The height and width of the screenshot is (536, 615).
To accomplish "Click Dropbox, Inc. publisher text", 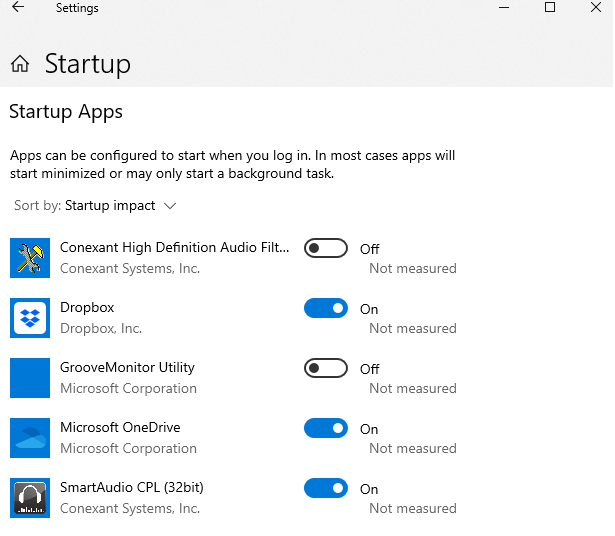I will pos(101,329).
